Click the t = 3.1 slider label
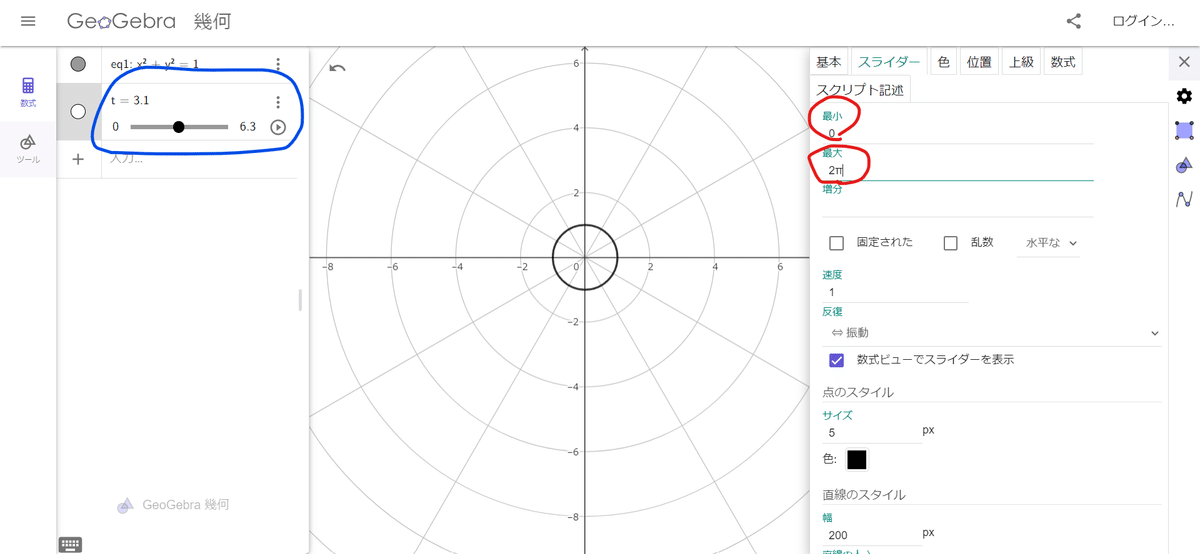 tap(129, 101)
